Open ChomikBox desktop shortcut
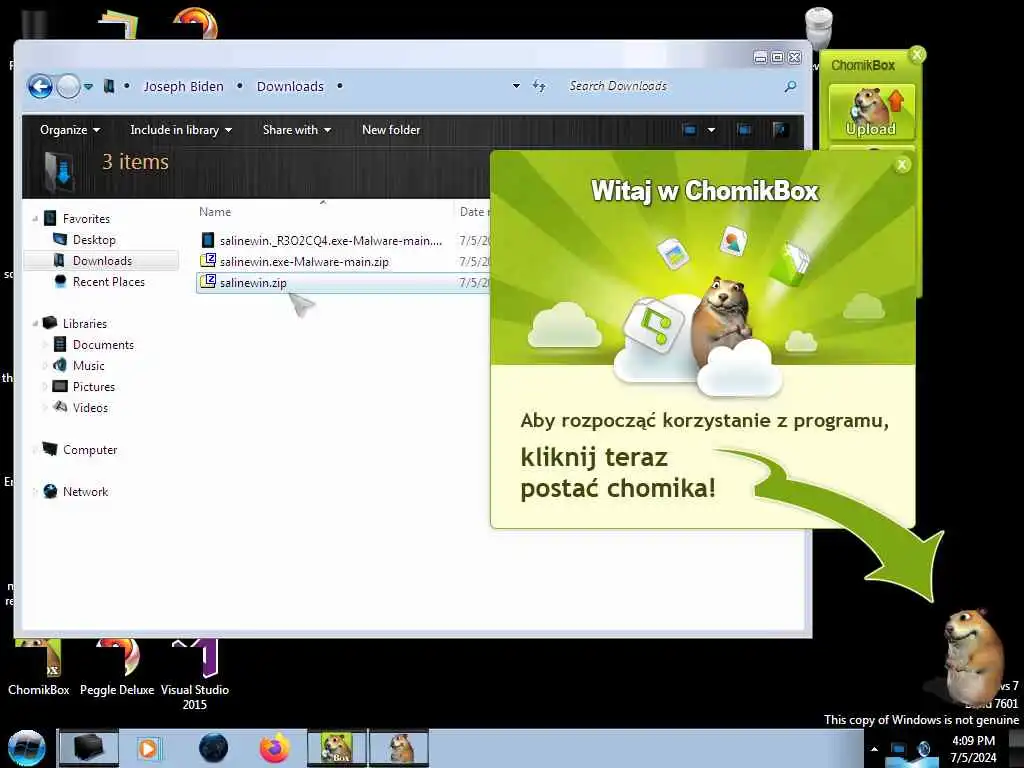Viewport: 1024px width, 768px height. pos(39,668)
